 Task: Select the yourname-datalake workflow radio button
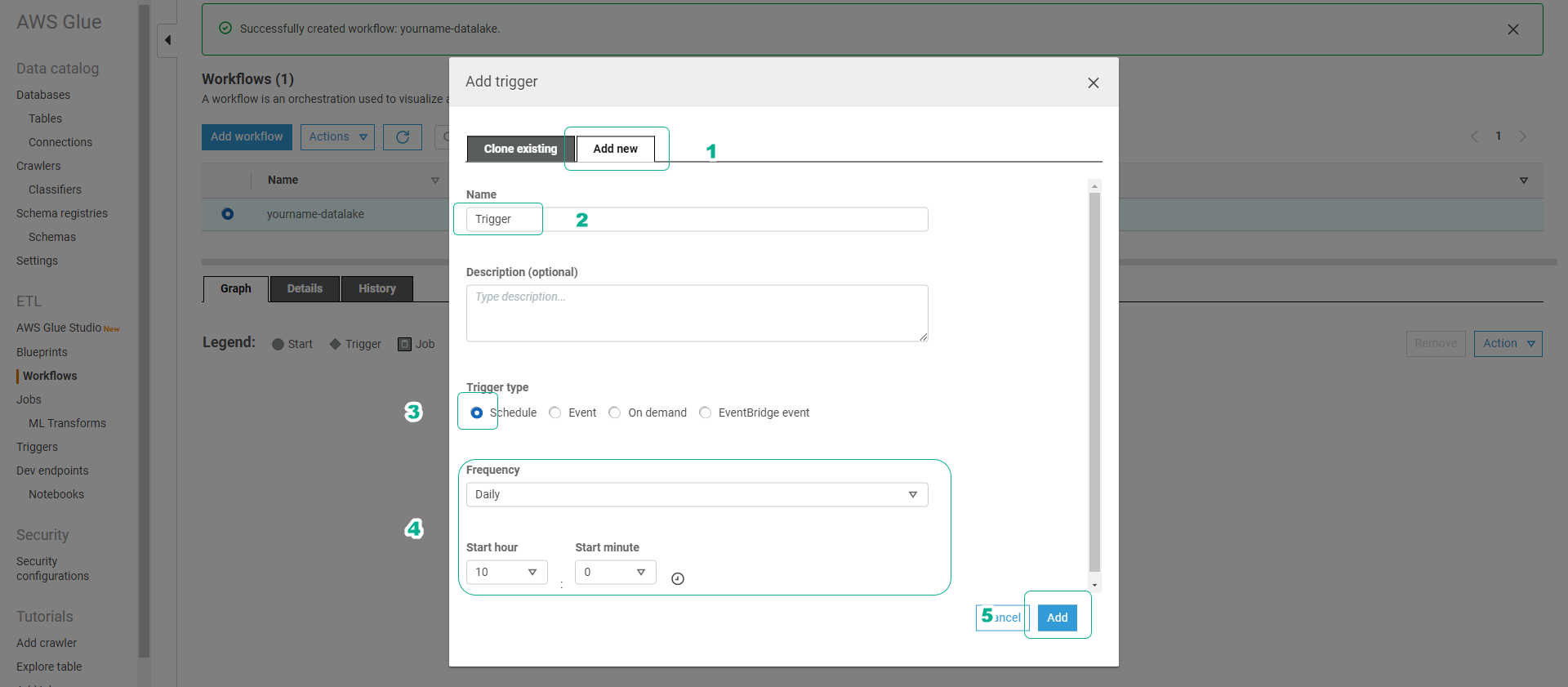tap(228, 214)
